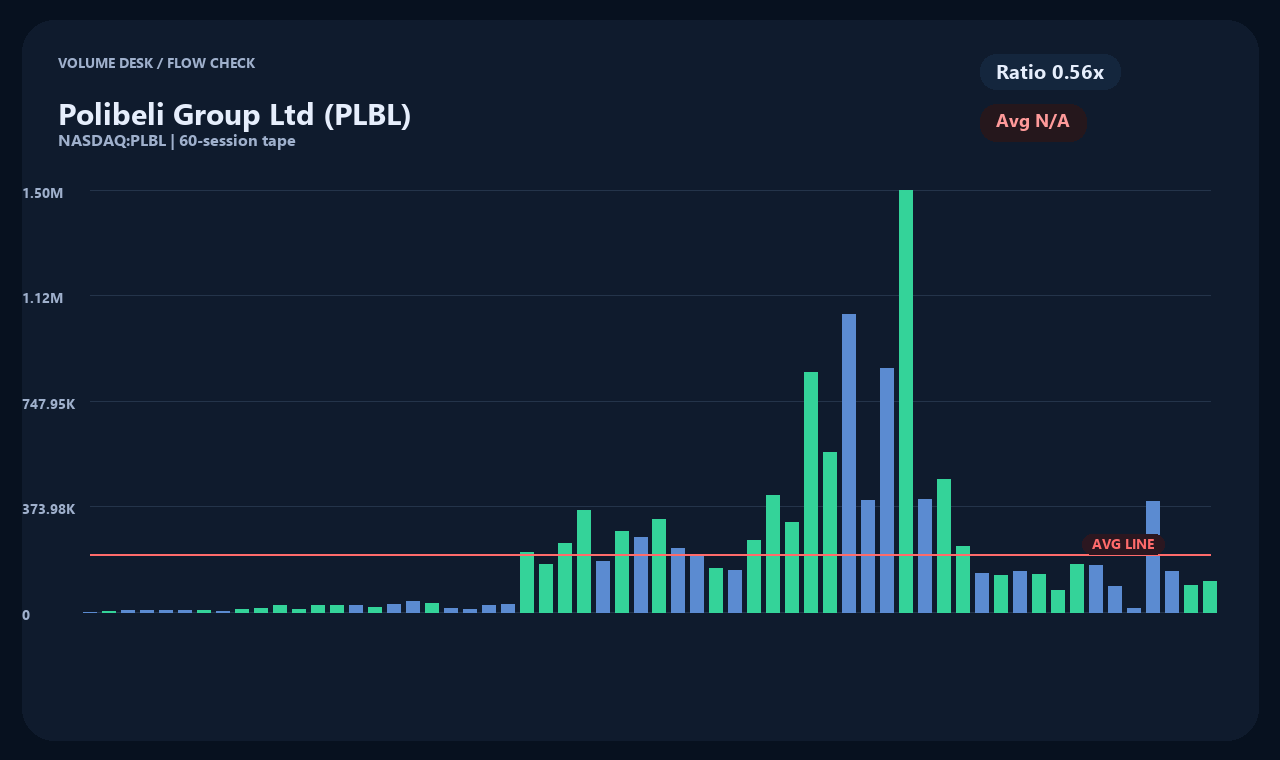This screenshot has width=1280, height=760.
Task: Click the AVG LINE label
Action: (x=1123, y=544)
